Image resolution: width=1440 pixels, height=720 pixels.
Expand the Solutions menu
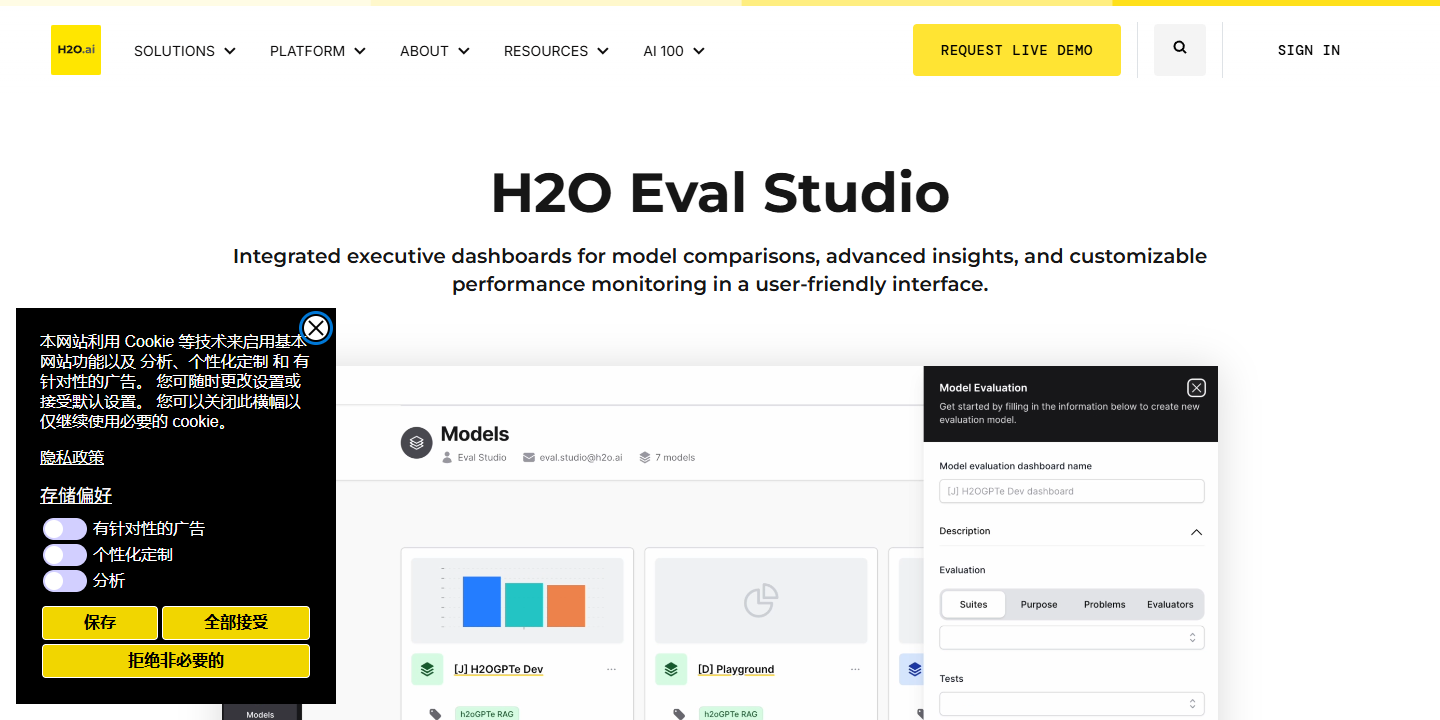pyautogui.click(x=185, y=51)
